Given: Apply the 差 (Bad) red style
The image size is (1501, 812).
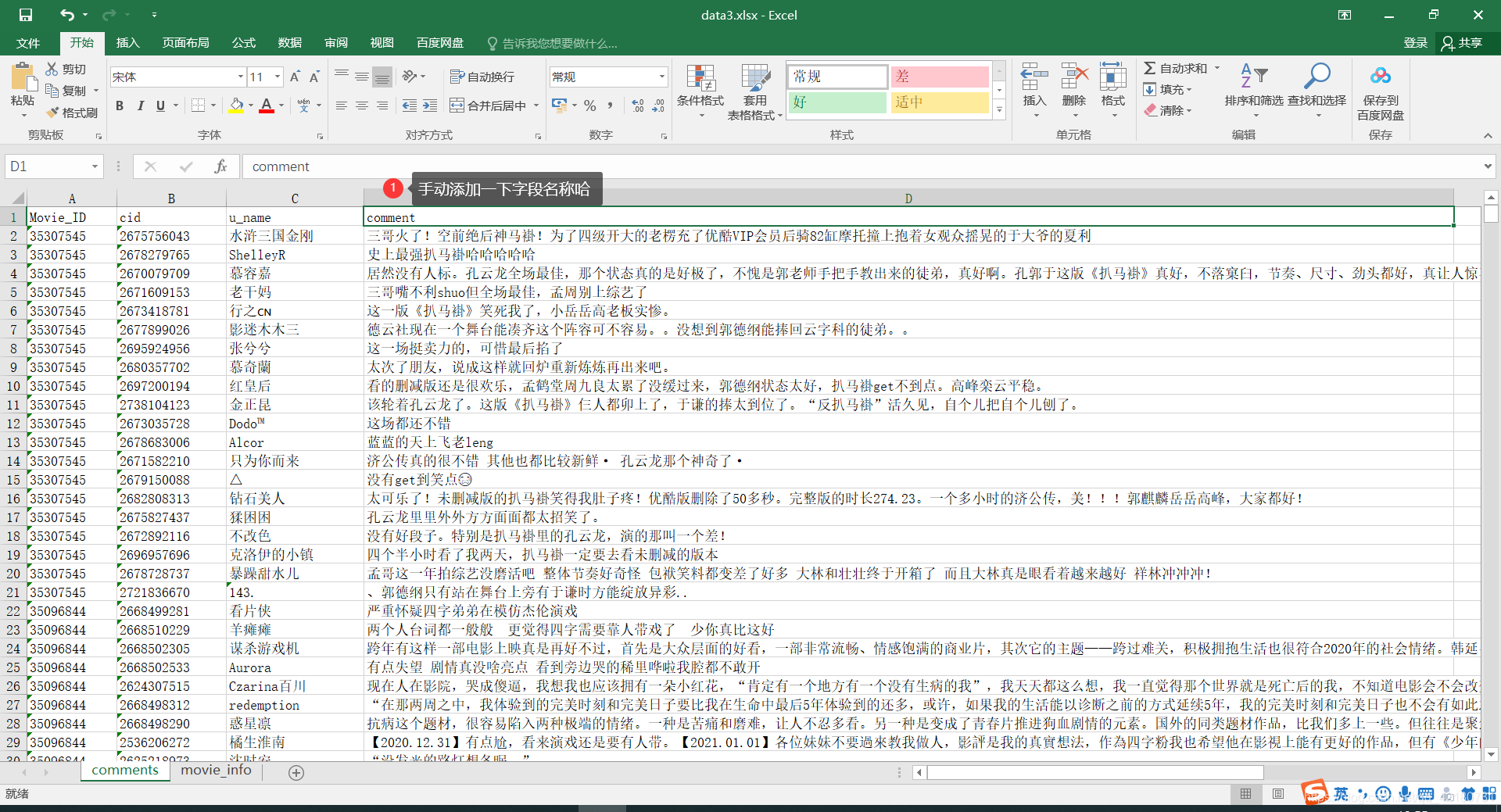Looking at the screenshot, I should pos(940,77).
